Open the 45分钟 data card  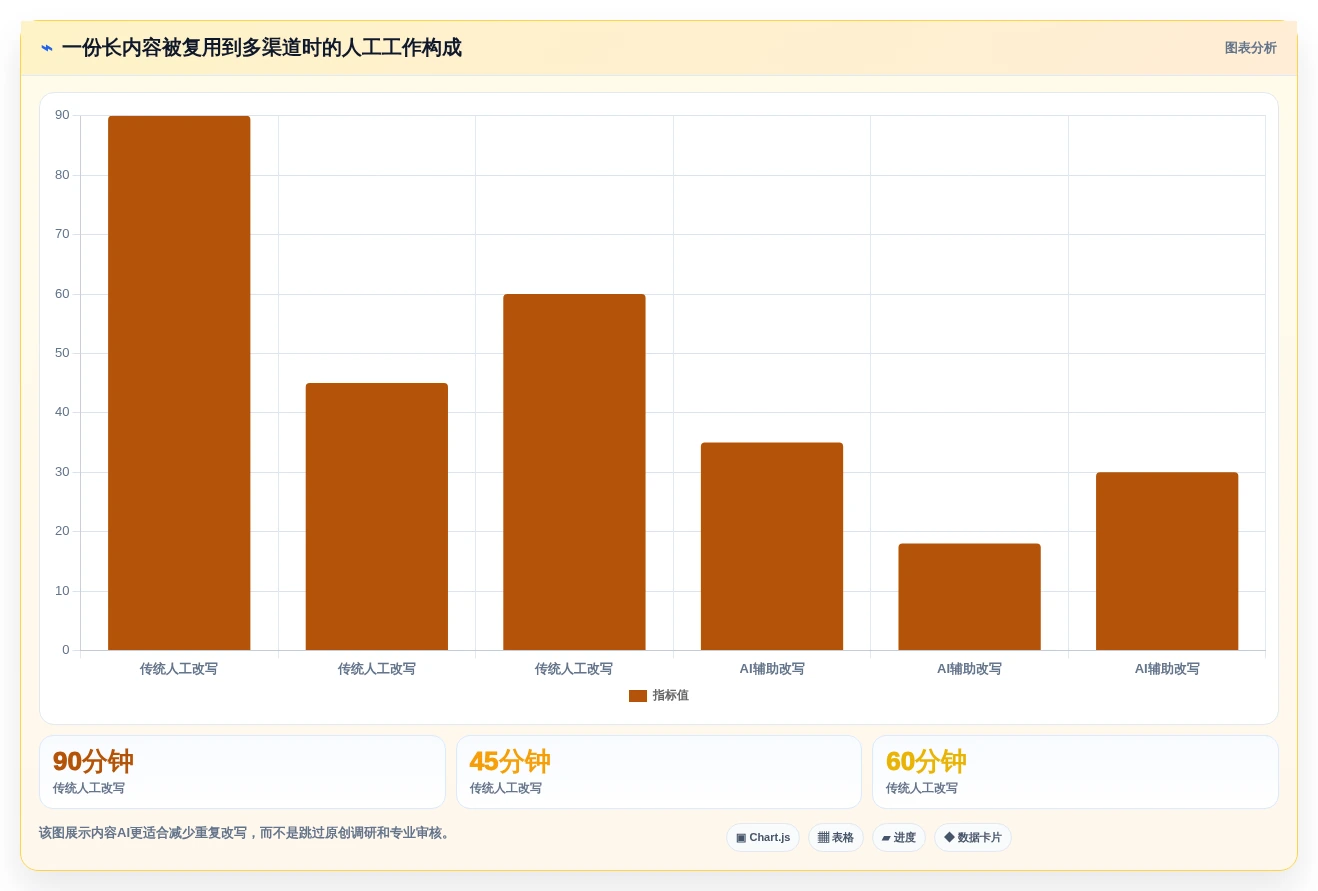click(659, 772)
